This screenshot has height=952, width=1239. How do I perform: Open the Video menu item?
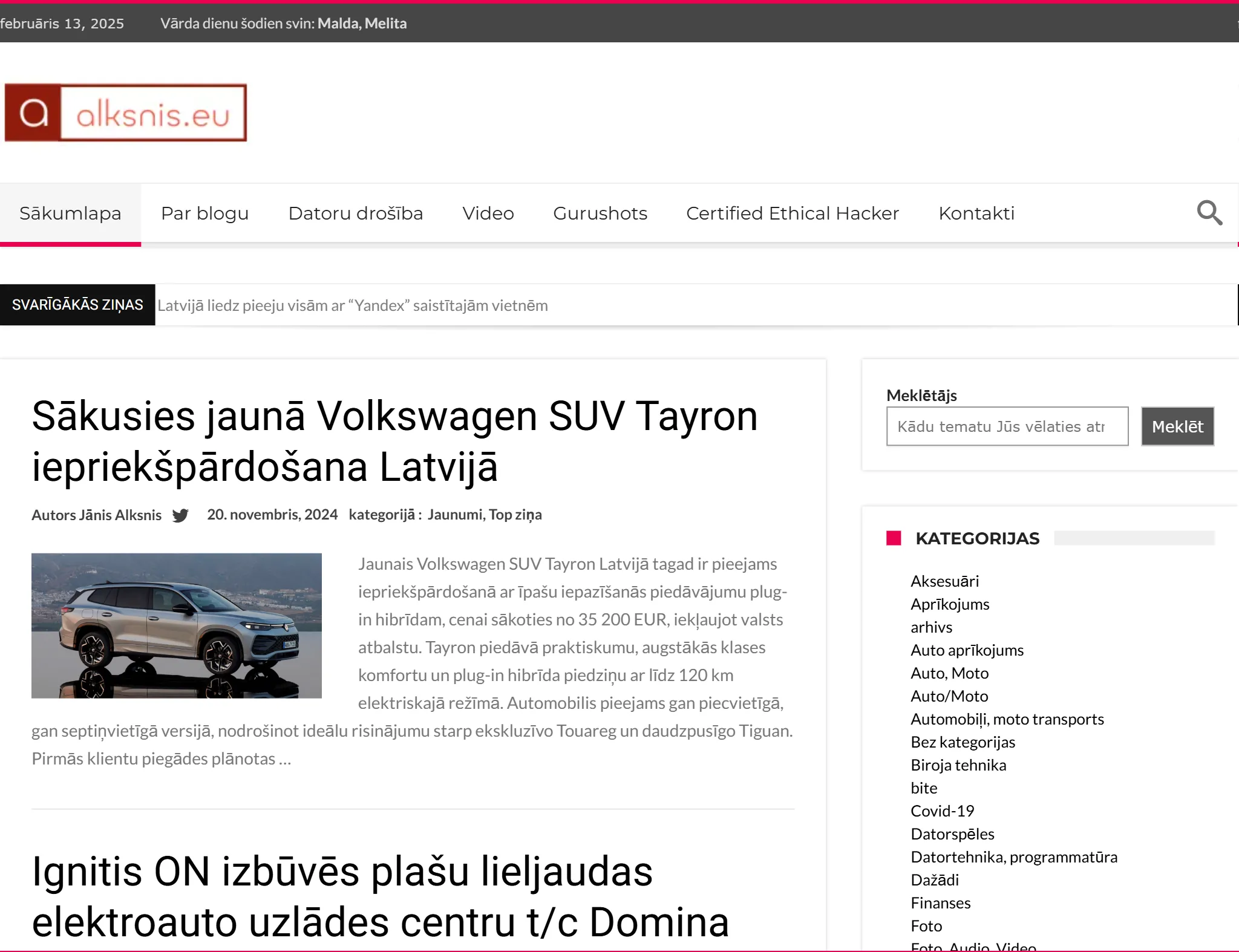(x=488, y=214)
